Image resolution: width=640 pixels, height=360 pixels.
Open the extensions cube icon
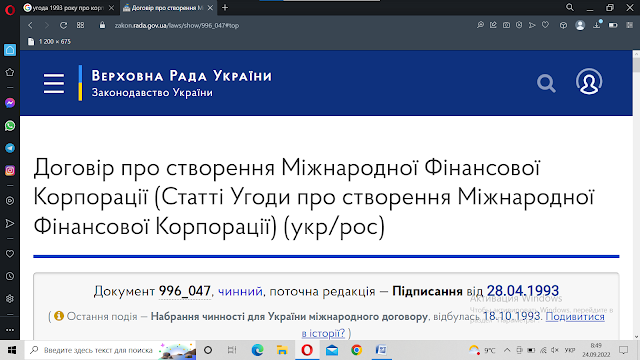point(563,25)
